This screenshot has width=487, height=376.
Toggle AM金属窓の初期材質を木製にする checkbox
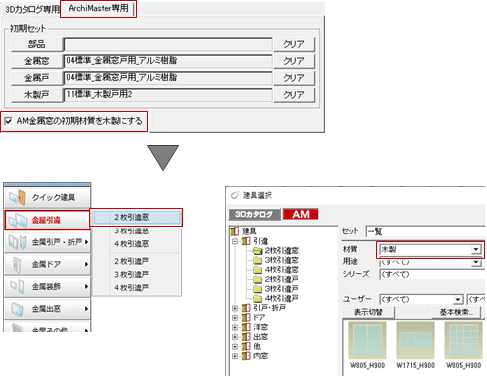click(8, 121)
